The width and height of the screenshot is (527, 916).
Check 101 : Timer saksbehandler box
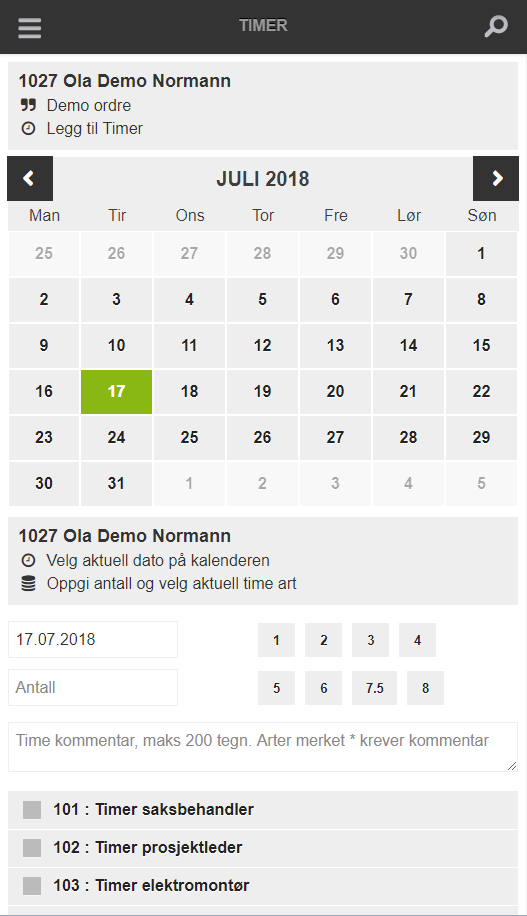click(32, 810)
